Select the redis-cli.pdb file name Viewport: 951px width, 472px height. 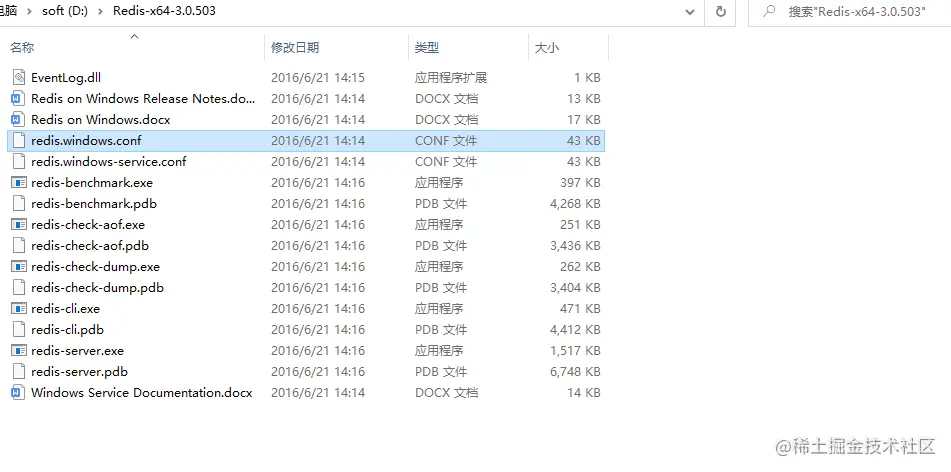click(x=67, y=330)
